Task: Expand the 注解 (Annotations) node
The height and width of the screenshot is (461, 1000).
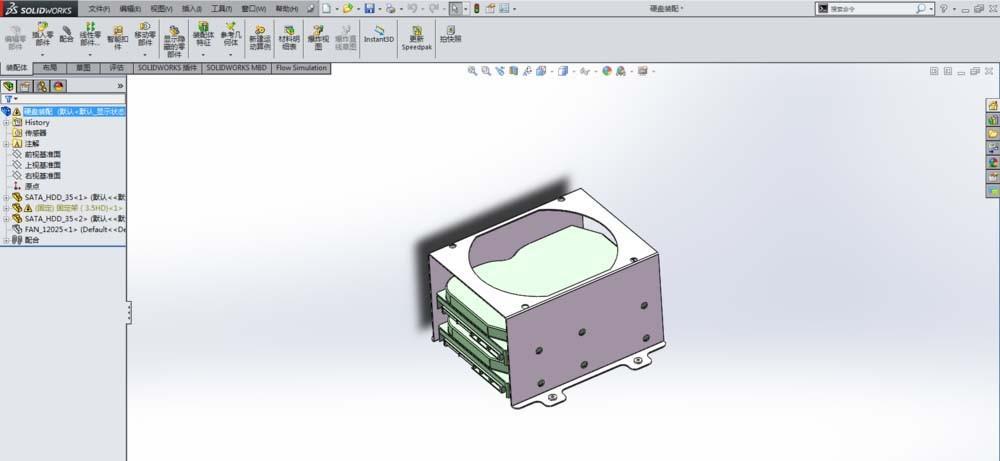Action: (6, 143)
